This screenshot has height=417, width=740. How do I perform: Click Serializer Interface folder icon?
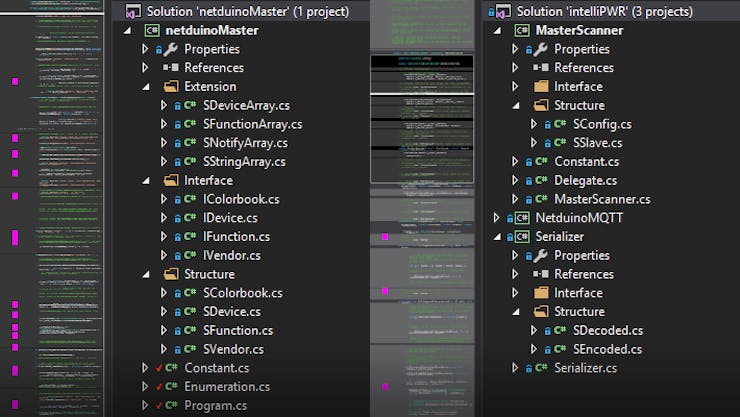pos(541,293)
